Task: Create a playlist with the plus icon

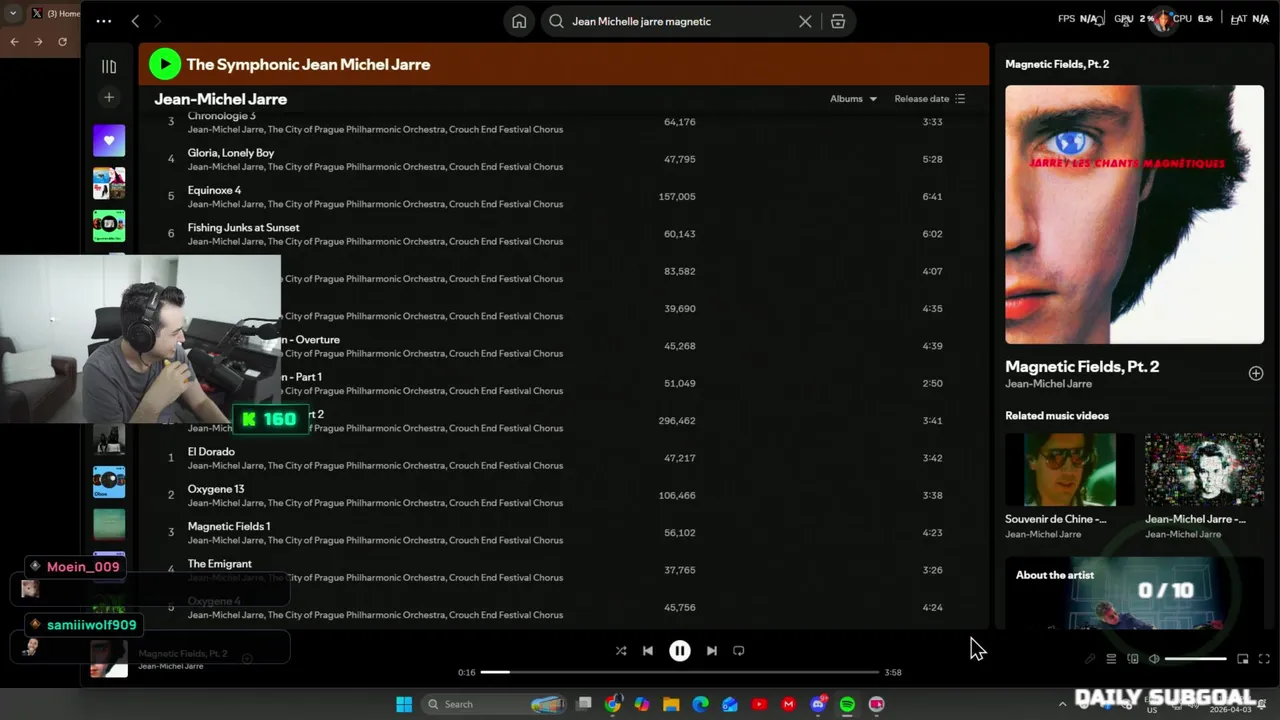Action: 109,97
